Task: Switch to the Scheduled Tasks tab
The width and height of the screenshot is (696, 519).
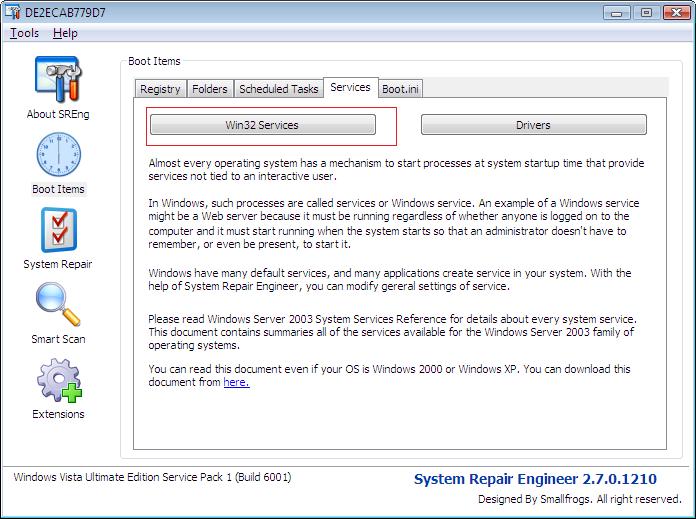Action: pos(279,89)
